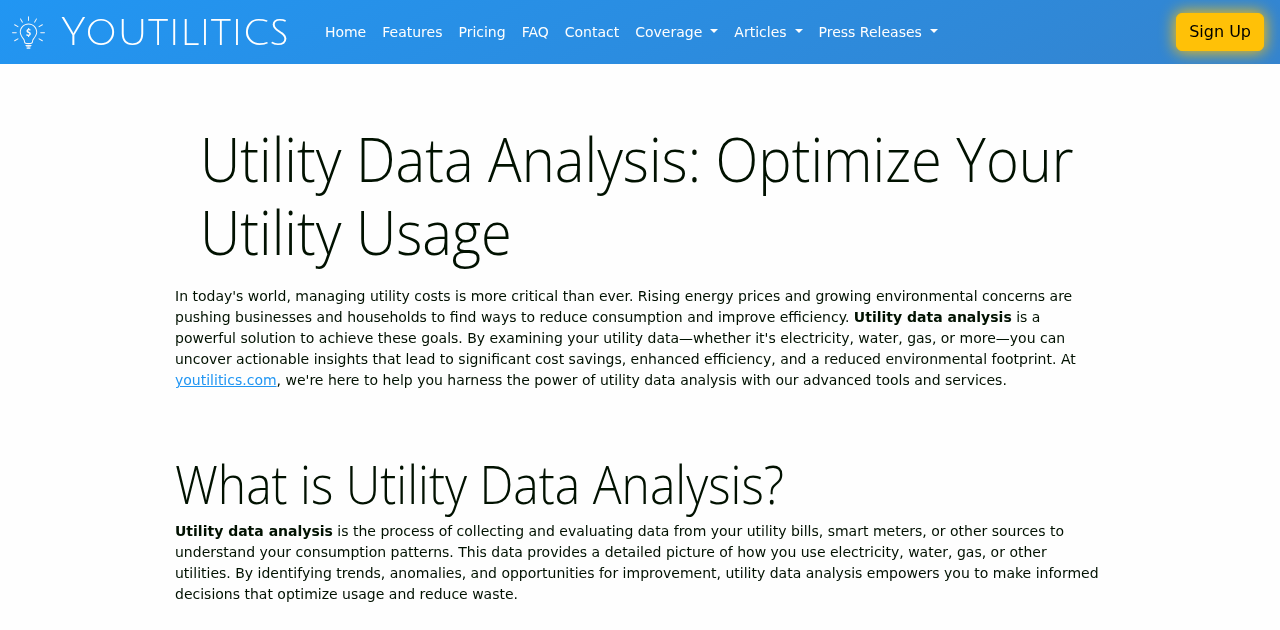The width and height of the screenshot is (1280, 630).
Task: Click the caret arrow next to Coverage
Action: (713, 32)
